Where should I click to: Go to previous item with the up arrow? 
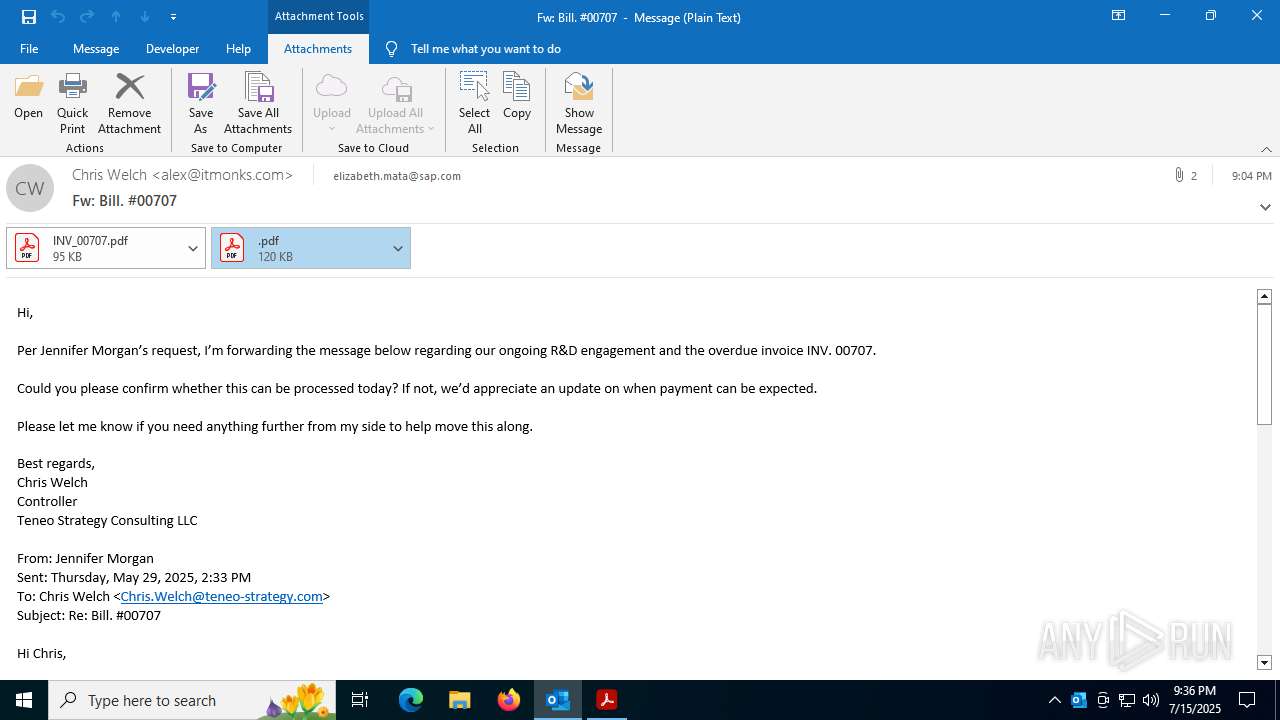(116, 16)
